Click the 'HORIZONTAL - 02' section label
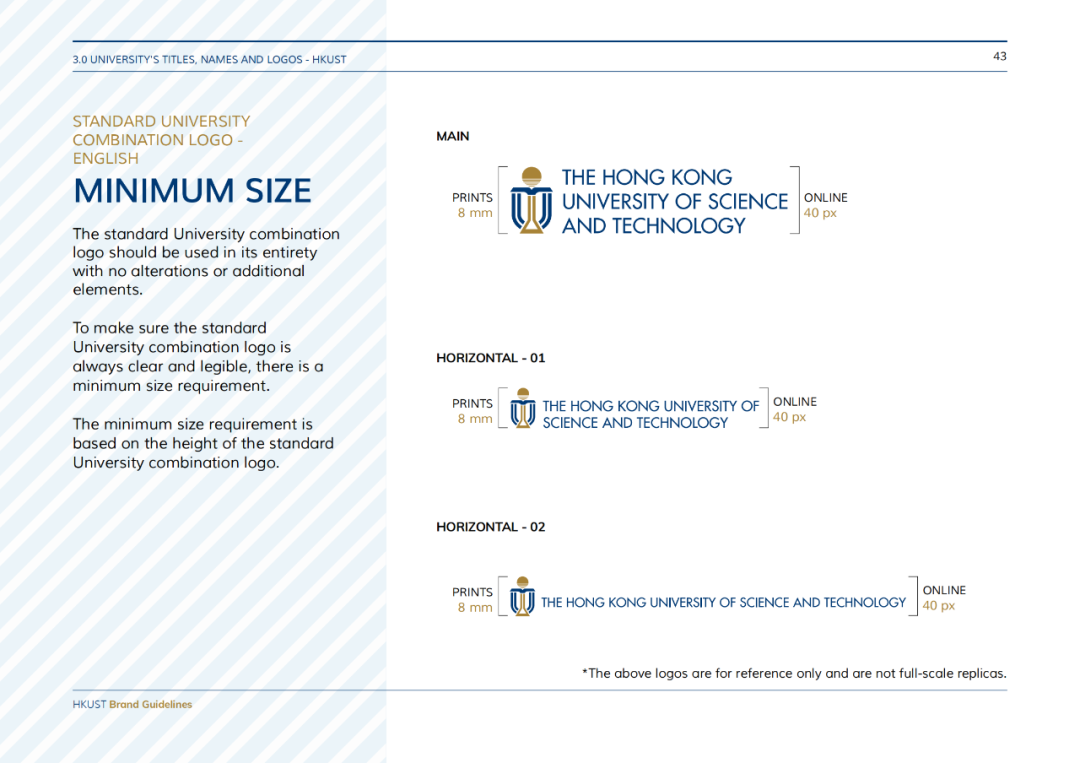 [490, 527]
